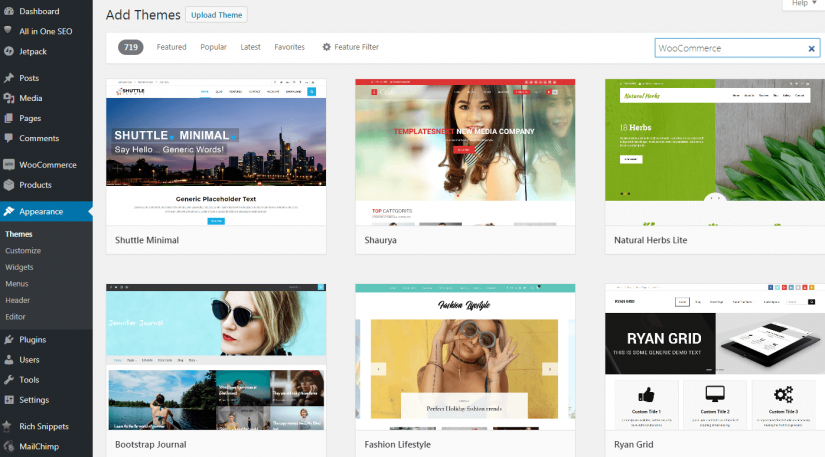The width and height of the screenshot is (825, 457).
Task: Open the Rich Snippets menu item
Action: click(x=46, y=426)
